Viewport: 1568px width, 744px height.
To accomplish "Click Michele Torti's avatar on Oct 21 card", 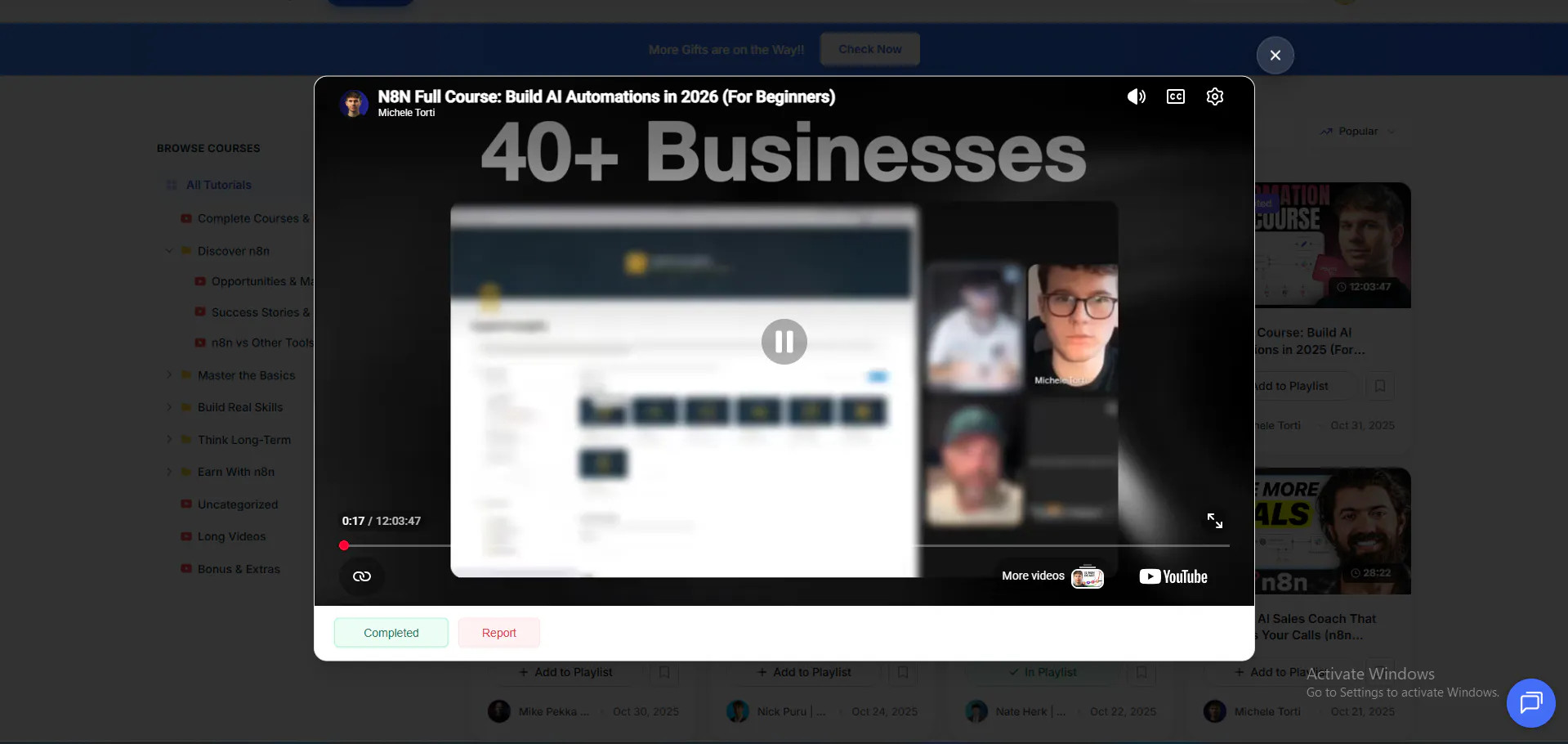I will [x=1215, y=711].
